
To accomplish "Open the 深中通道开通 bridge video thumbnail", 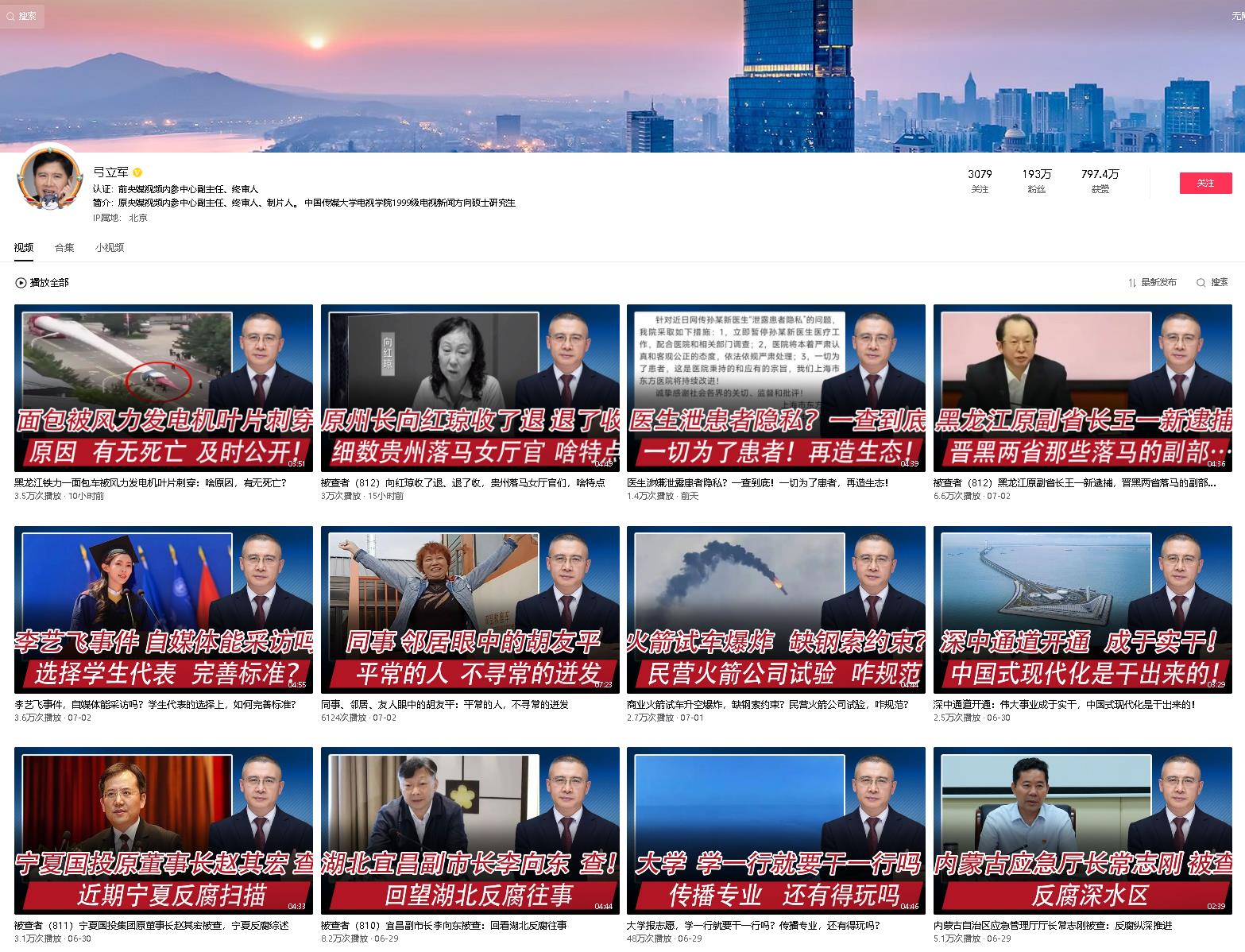I will [x=1082, y=610].
